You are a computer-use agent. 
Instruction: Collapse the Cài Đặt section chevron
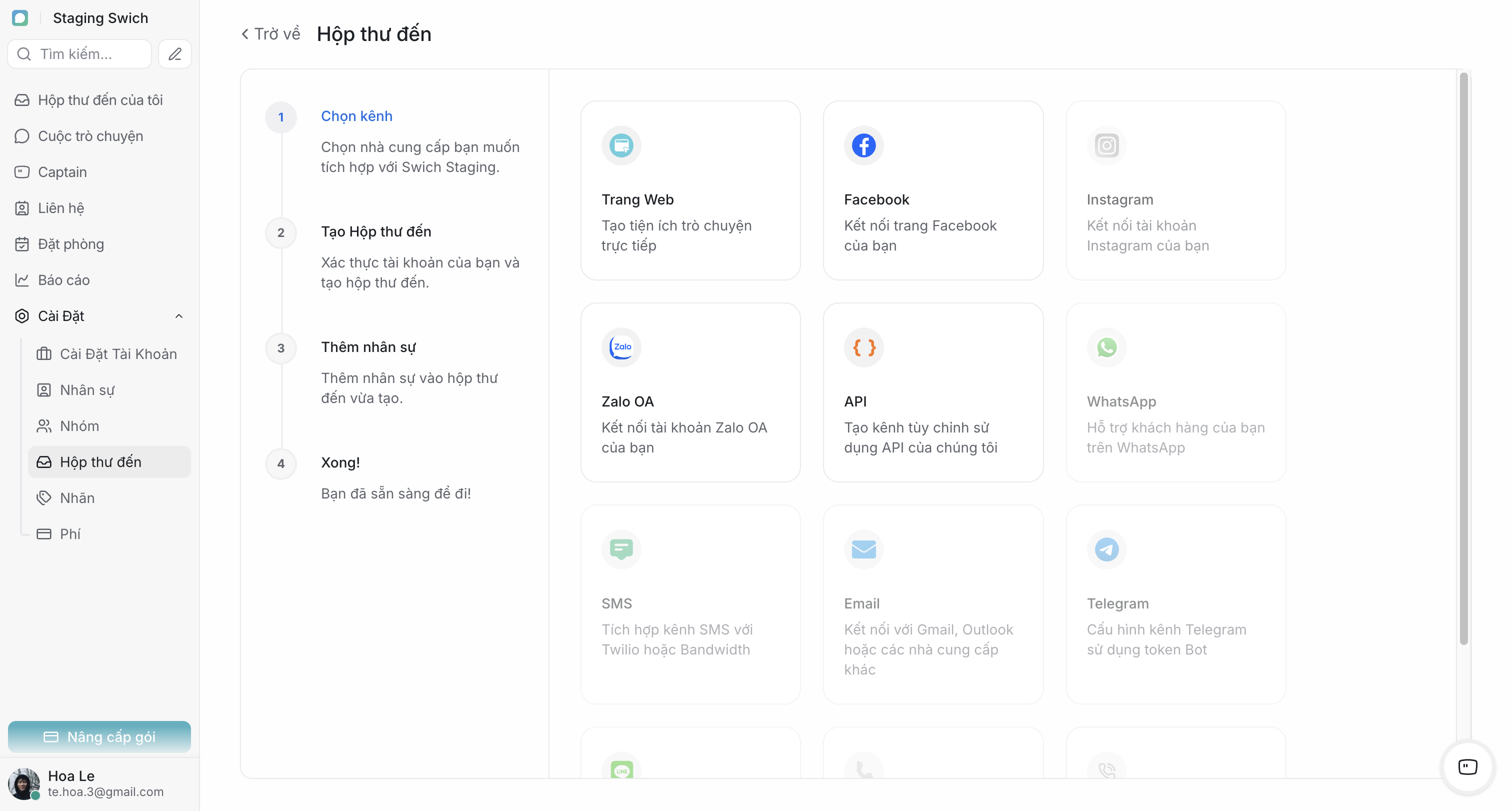(179, 316)
